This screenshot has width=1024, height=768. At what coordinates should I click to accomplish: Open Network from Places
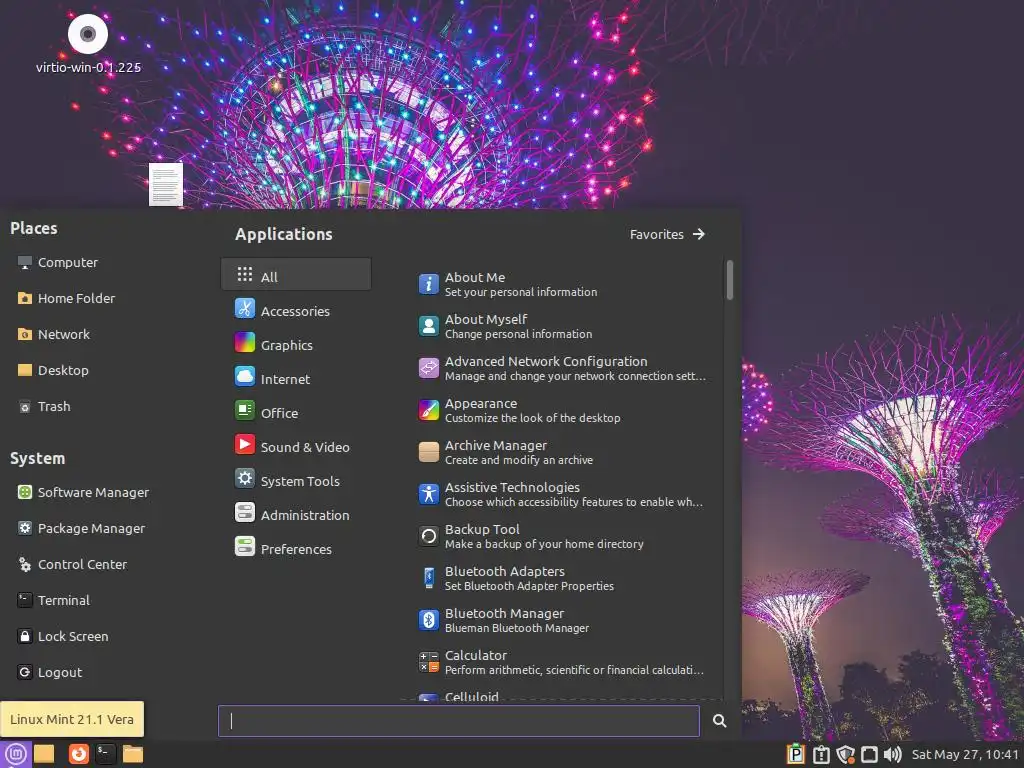click(54, 334)
